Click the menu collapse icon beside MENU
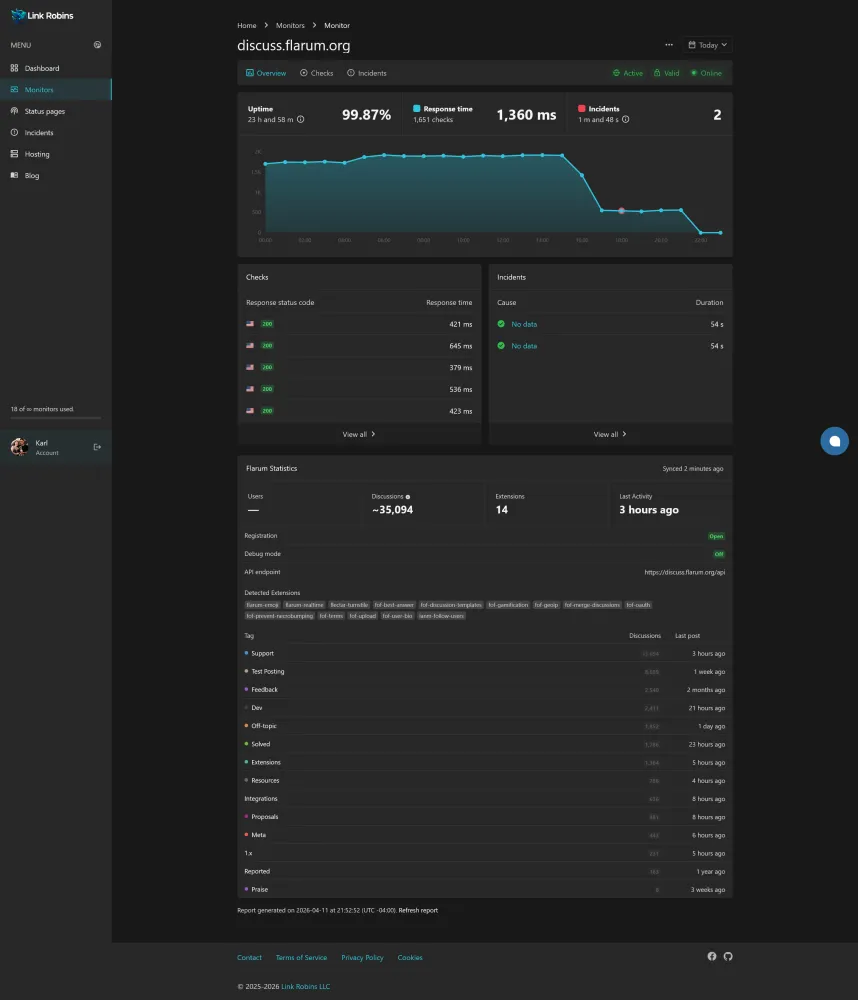The image size is (858, 1000). [x=97, y=45]
